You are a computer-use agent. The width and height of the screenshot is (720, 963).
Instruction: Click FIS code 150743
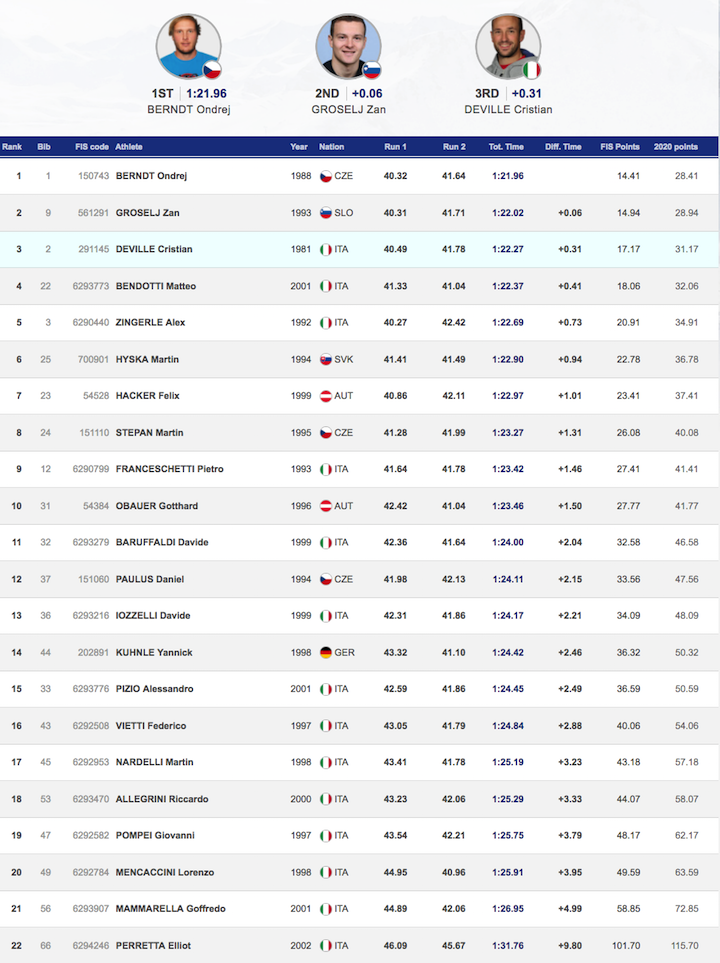[x=93, y=176]
